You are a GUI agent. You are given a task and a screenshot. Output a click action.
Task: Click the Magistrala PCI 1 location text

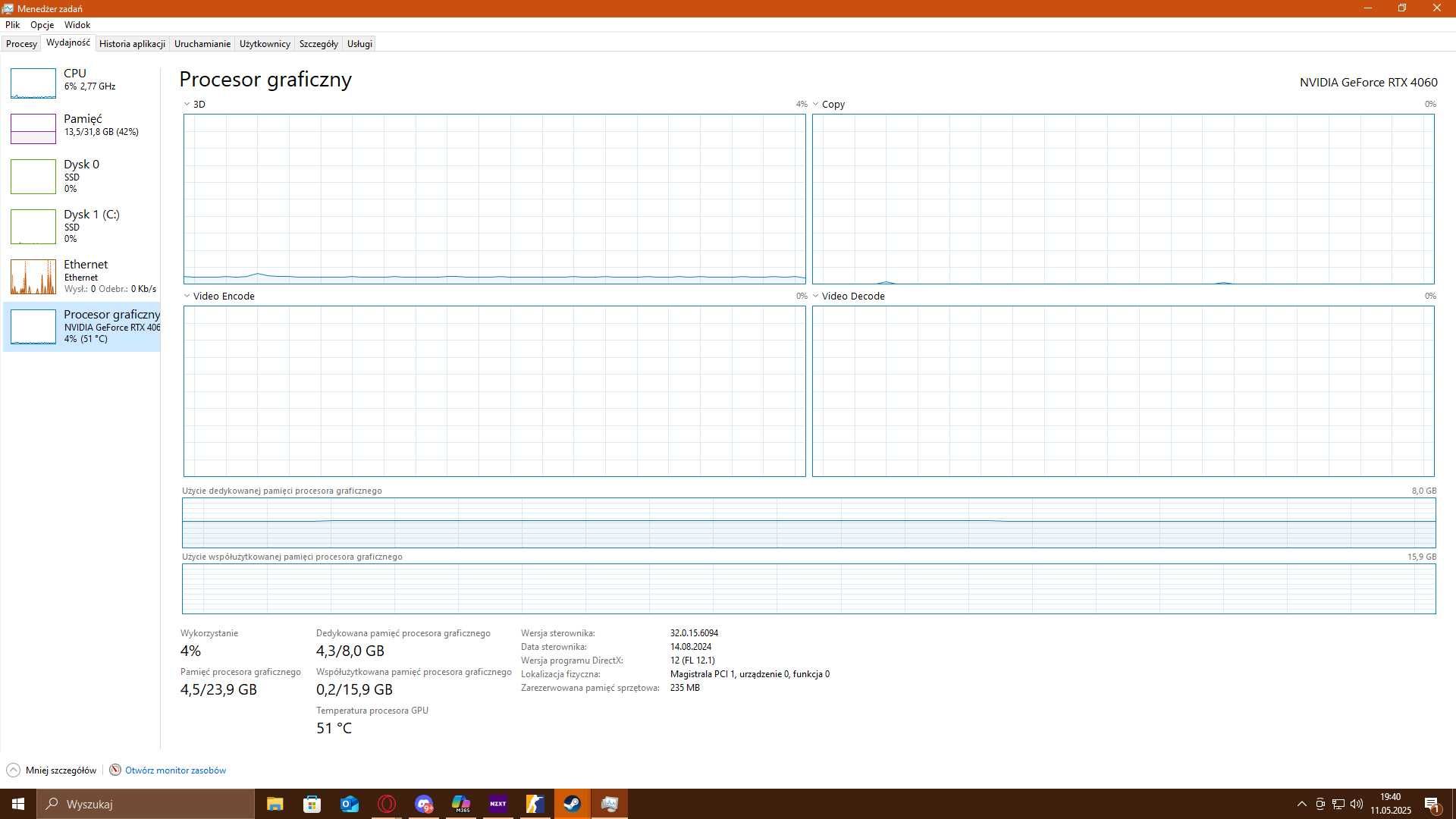(x=750, y=674)
